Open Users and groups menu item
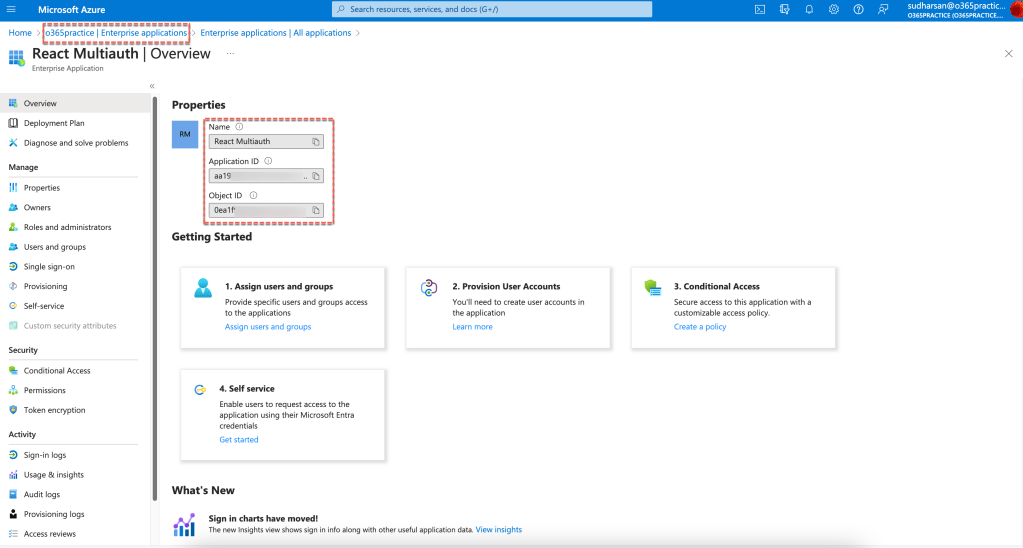 pos(54,247)
